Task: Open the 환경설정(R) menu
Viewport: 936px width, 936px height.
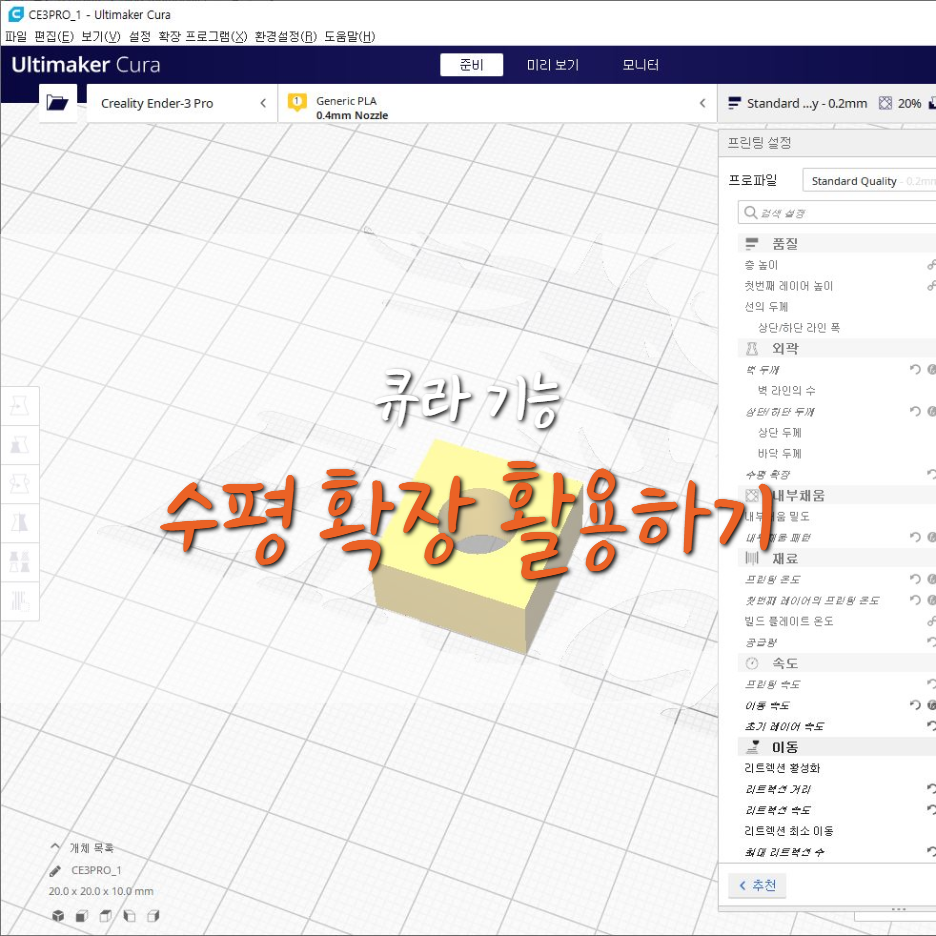Action: click(285, 36)
